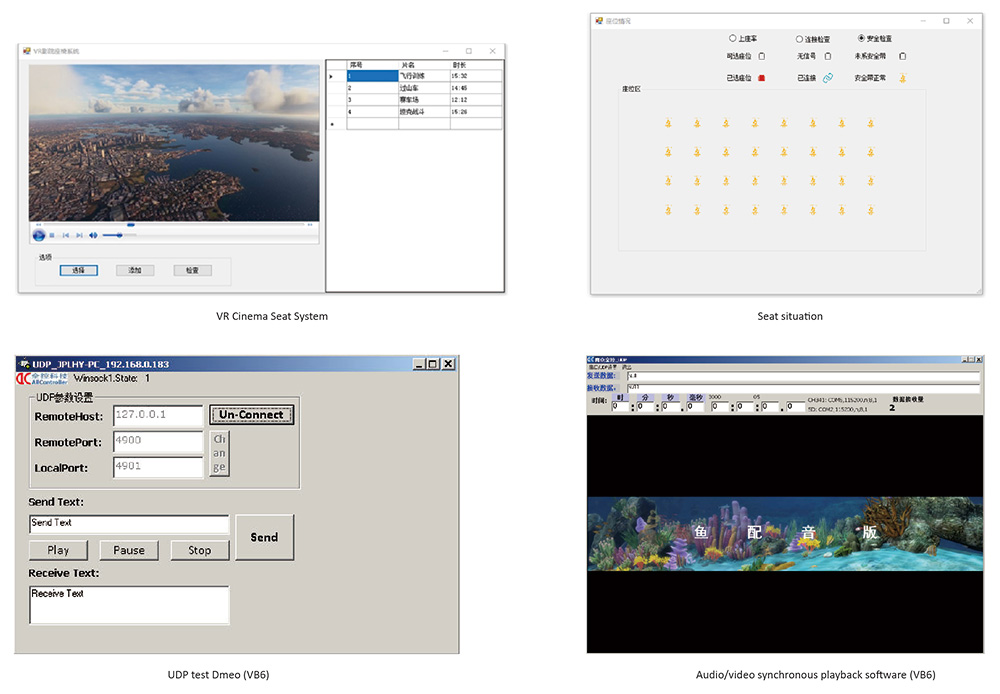Click last seat icon in top seat row
Image resolution: width=1000 pixels, height=694 pixels.
871,123
